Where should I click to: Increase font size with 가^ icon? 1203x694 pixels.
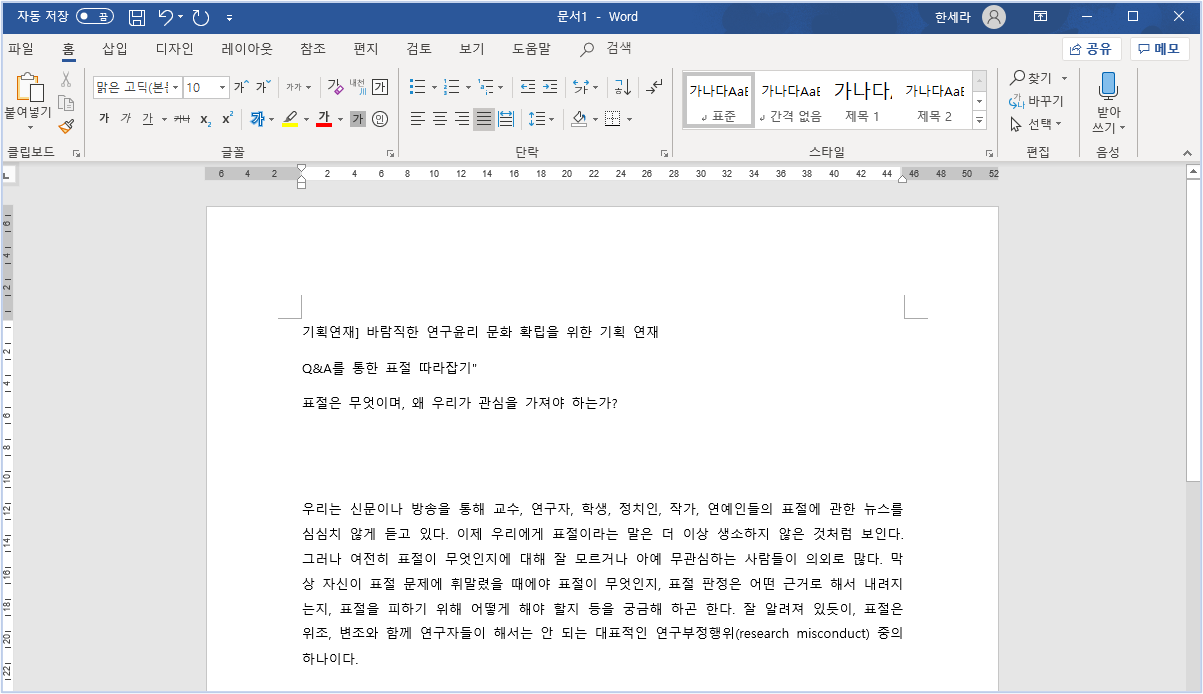(x=241, y=87)
